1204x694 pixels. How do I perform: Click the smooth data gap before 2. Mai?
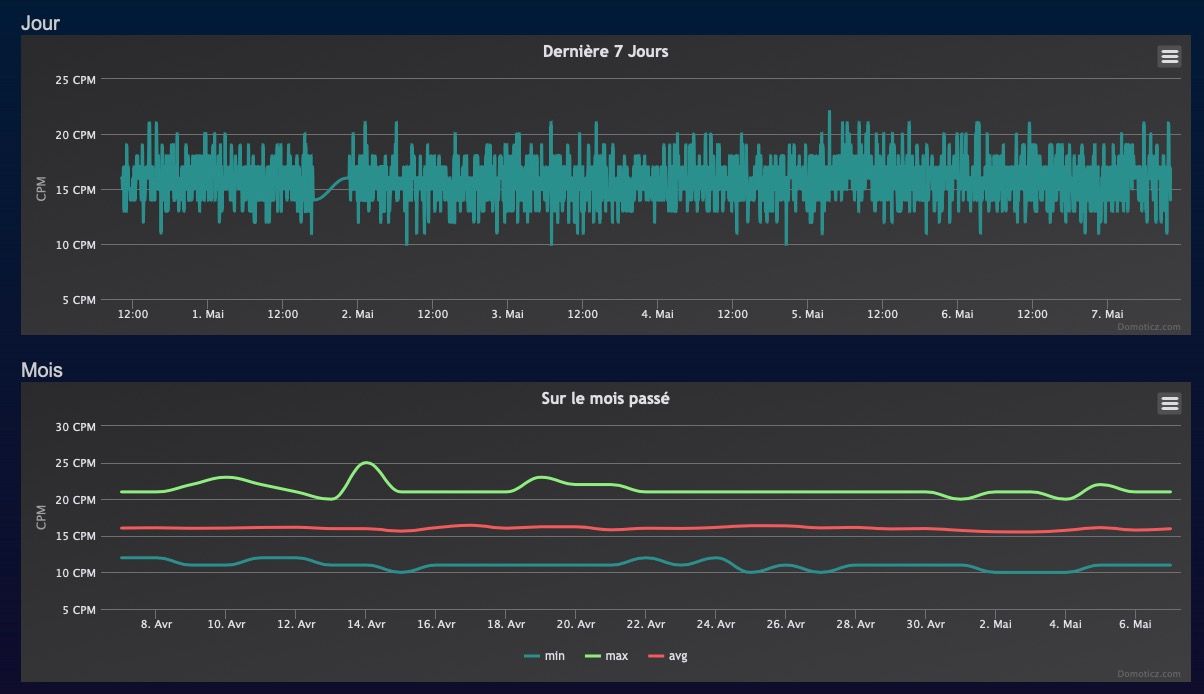coord(330,188)
